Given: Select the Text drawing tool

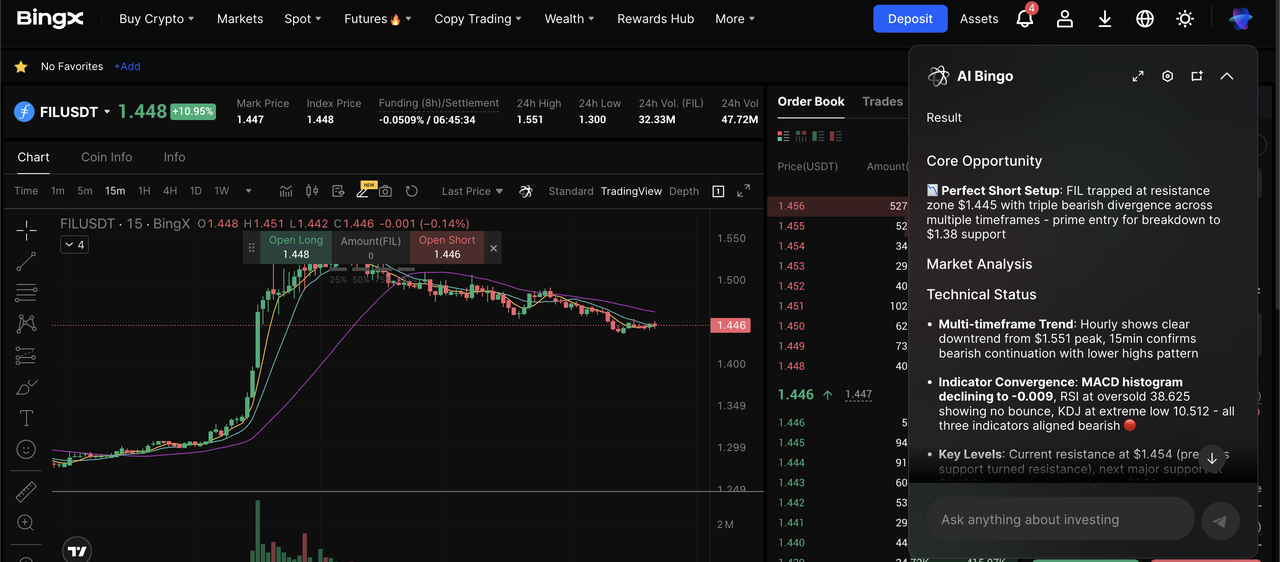Looking at the screenshot, I should pos(26,418).
